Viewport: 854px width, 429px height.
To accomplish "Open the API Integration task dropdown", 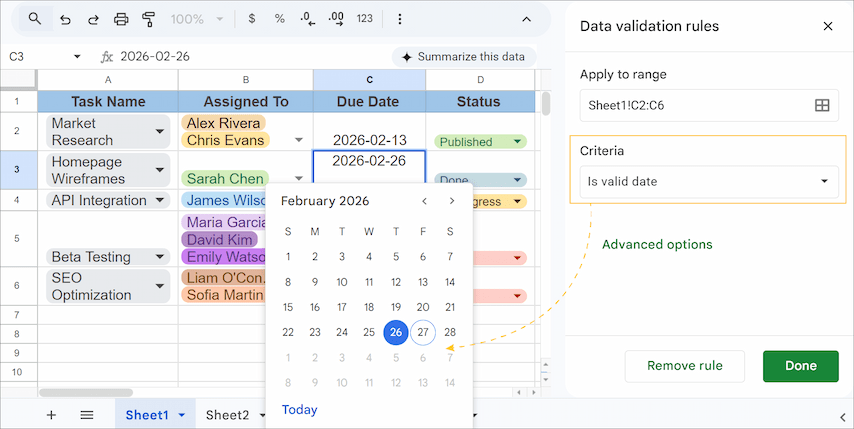I will point(160,200).
